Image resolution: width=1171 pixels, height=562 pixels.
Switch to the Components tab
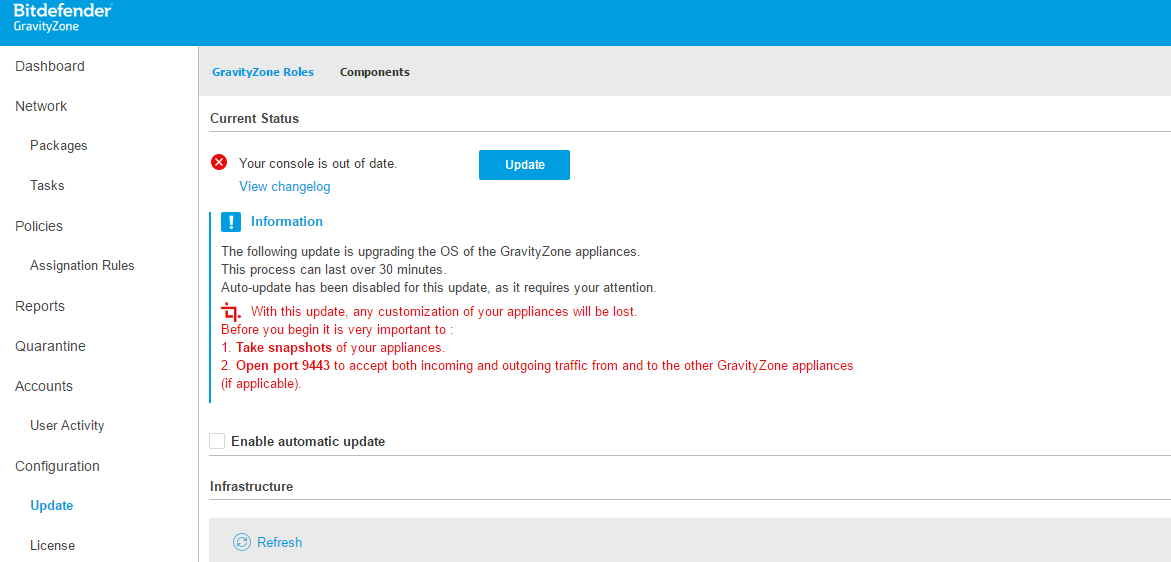coord(374,72)
